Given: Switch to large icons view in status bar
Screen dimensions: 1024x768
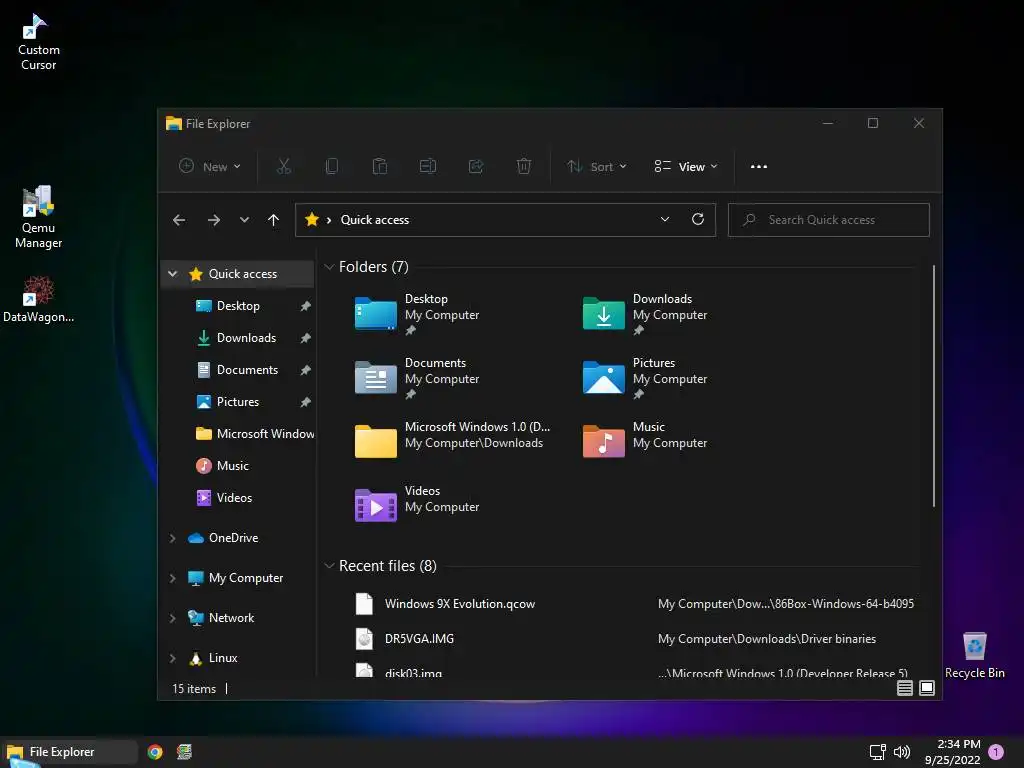Looking at the screenshot, I should tap(927, 688).
